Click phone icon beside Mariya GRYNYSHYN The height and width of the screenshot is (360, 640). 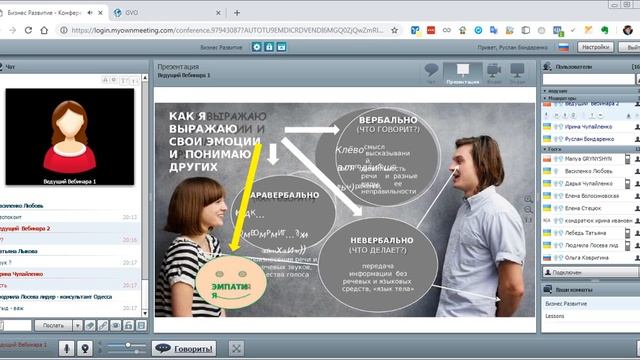[628, 159]
